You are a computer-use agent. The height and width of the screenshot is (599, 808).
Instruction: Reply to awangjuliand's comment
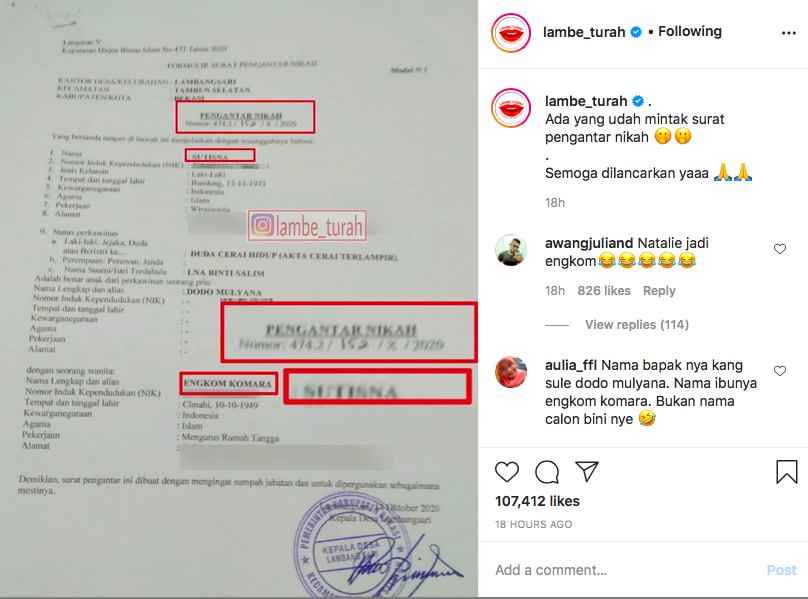(659, 291)
